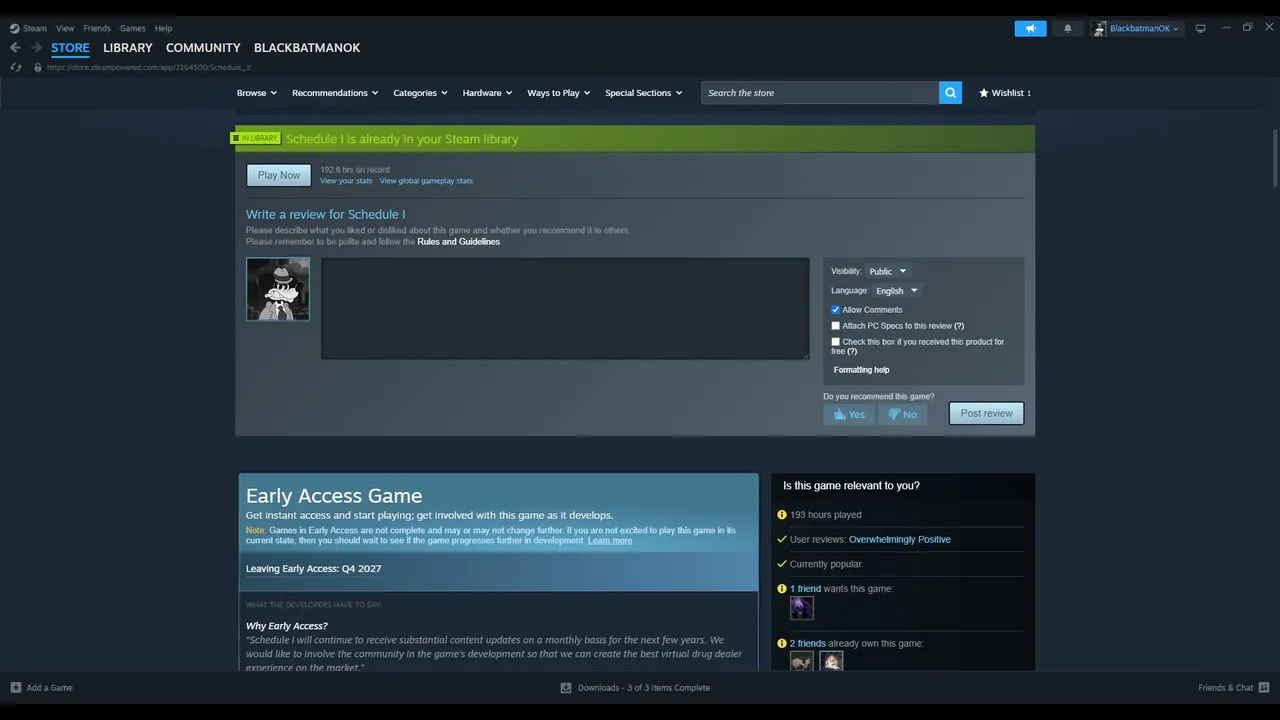This screenshot has height=720, width=1280.
Task: Reload the store page
Action: (15, 67)
